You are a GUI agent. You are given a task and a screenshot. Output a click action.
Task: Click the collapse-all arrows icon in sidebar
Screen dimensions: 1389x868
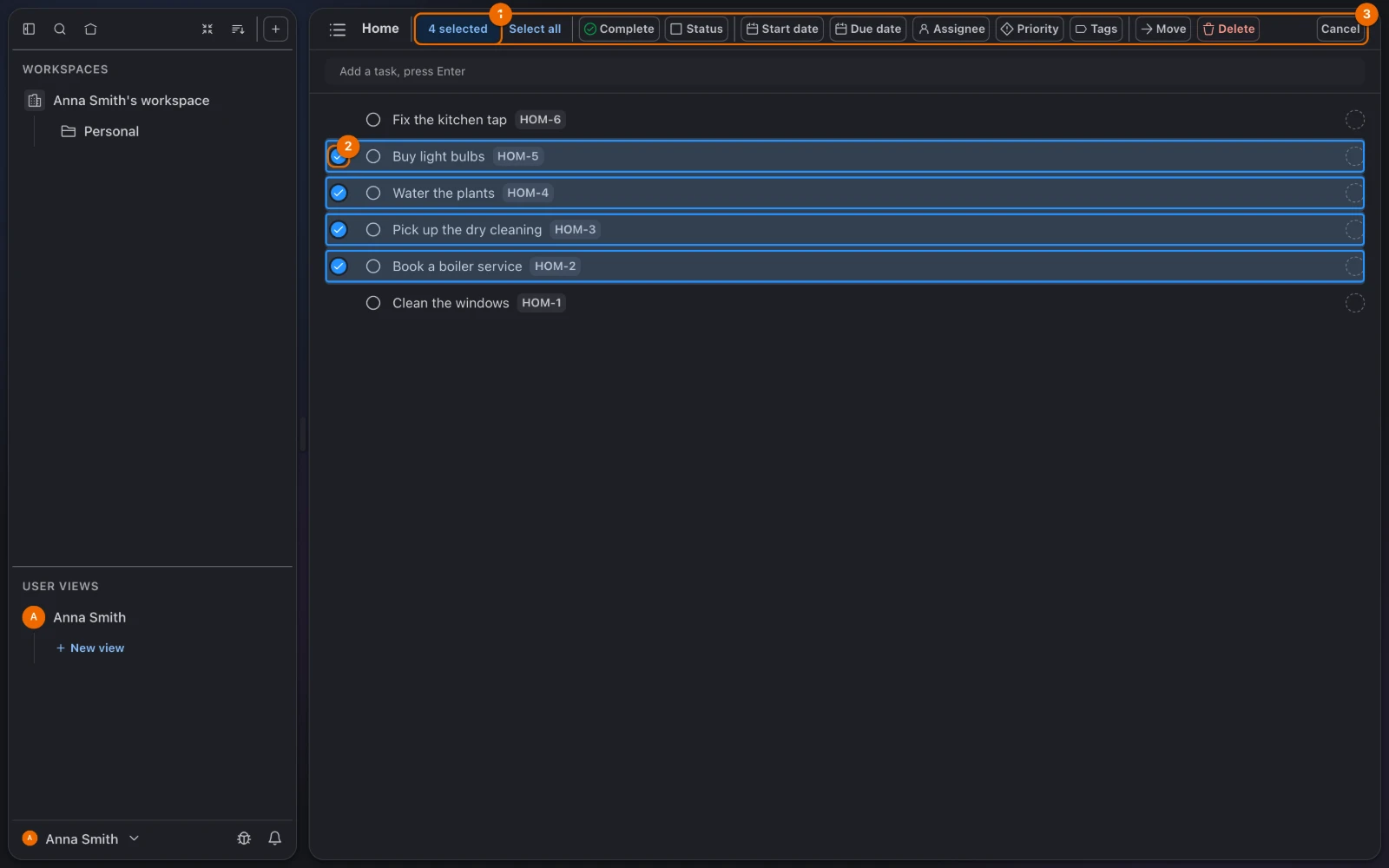pyautogui.click(x=207, y=29)
